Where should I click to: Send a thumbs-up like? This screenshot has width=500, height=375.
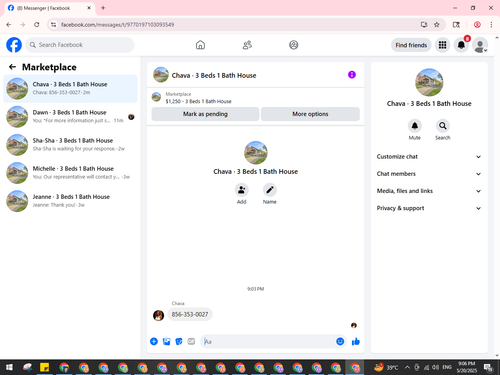click(356, 341)
